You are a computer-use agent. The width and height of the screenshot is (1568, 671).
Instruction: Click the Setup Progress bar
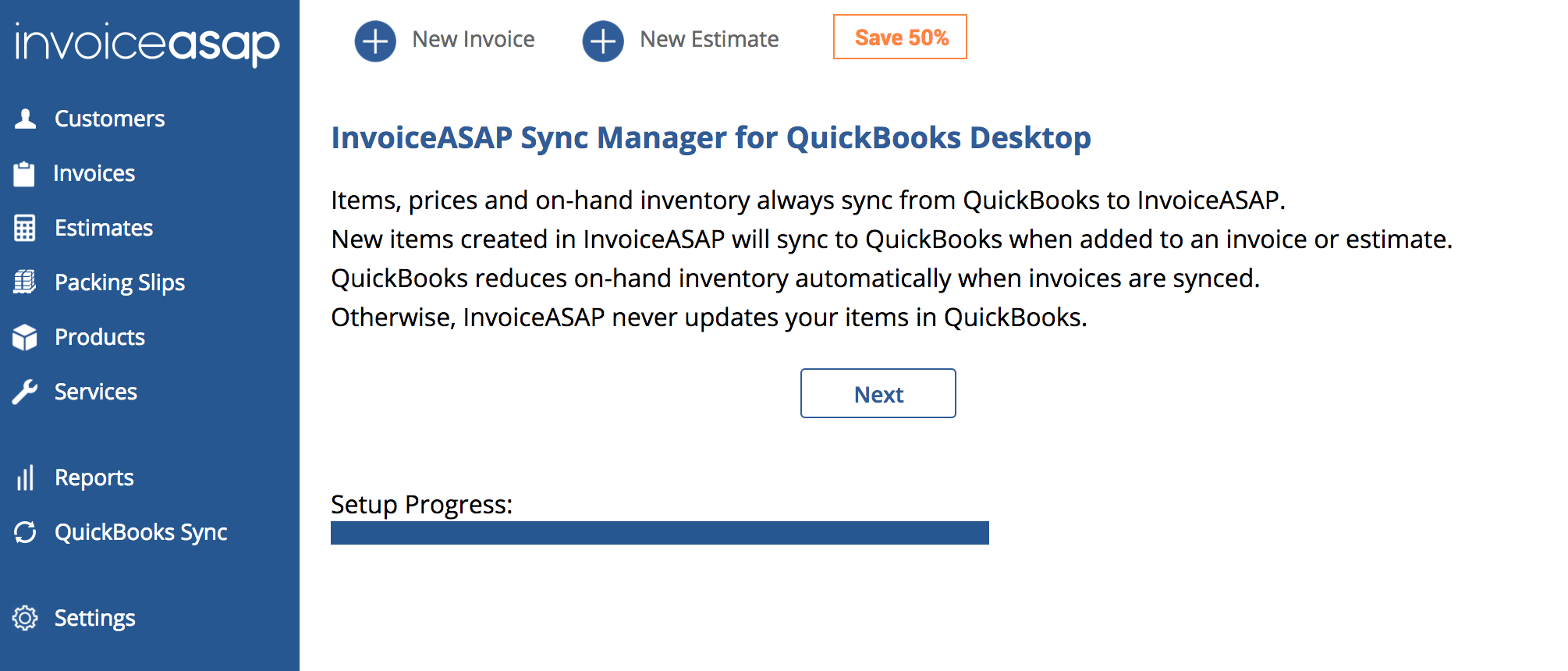(x=660, y=533)
